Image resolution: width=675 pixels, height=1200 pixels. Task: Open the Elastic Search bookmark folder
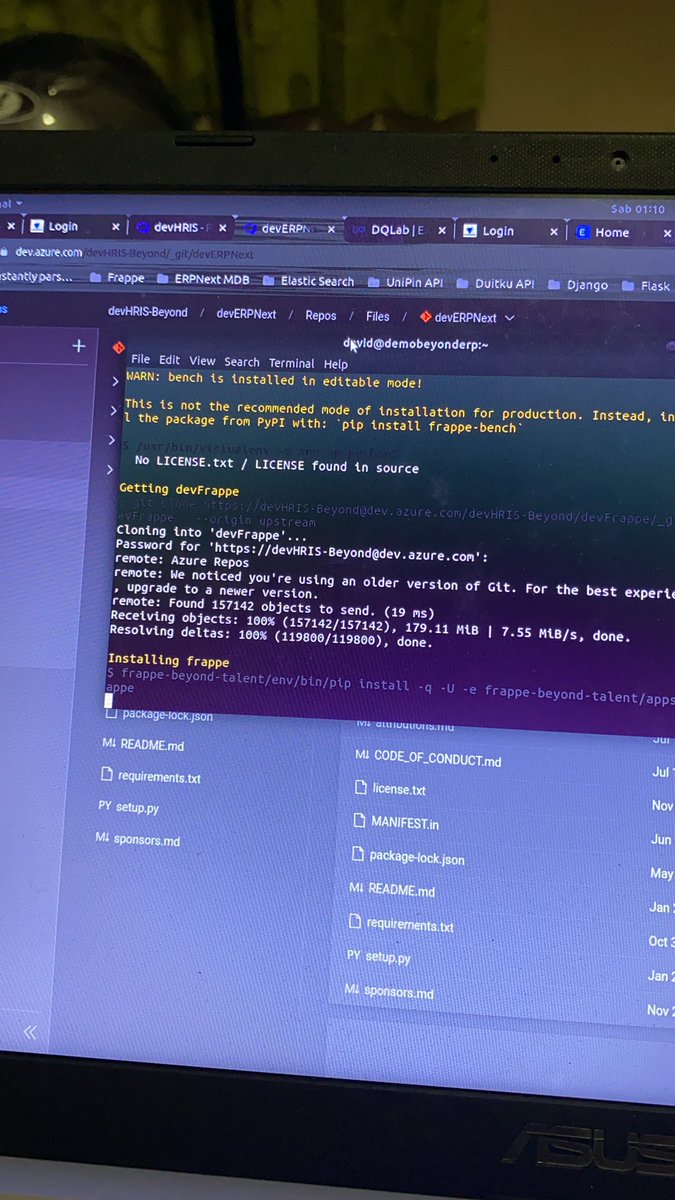(308, 281)
